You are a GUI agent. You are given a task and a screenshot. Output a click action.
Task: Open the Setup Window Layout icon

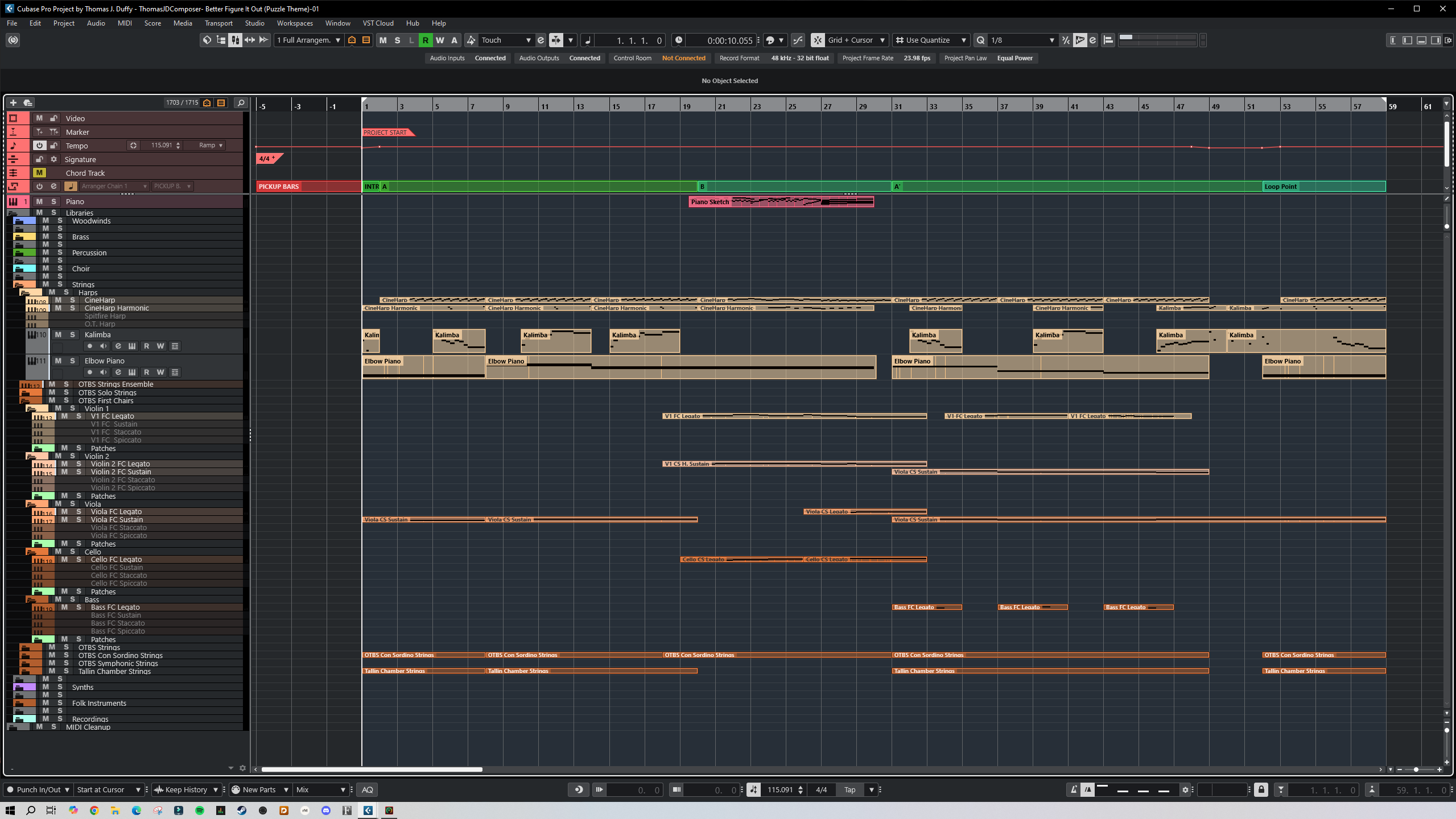point(1448,40)
